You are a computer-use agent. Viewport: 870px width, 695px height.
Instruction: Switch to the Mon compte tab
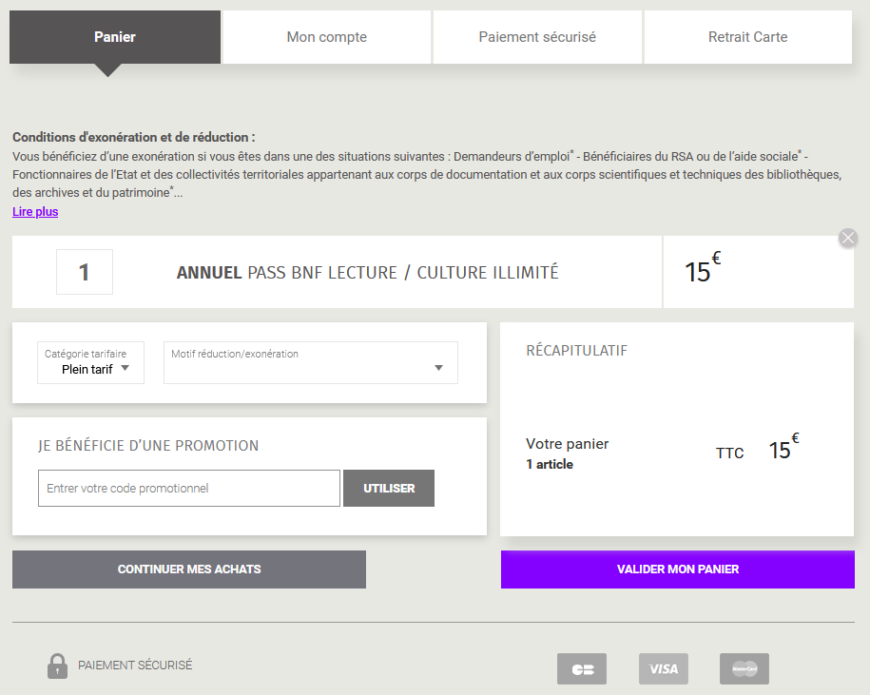point(327,38)
